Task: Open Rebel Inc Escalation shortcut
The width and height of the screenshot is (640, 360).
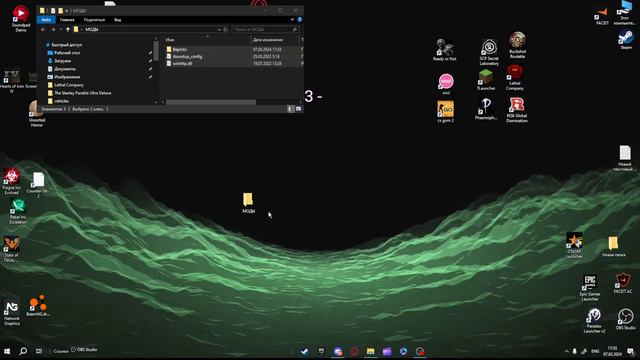Action: point(18,211)
